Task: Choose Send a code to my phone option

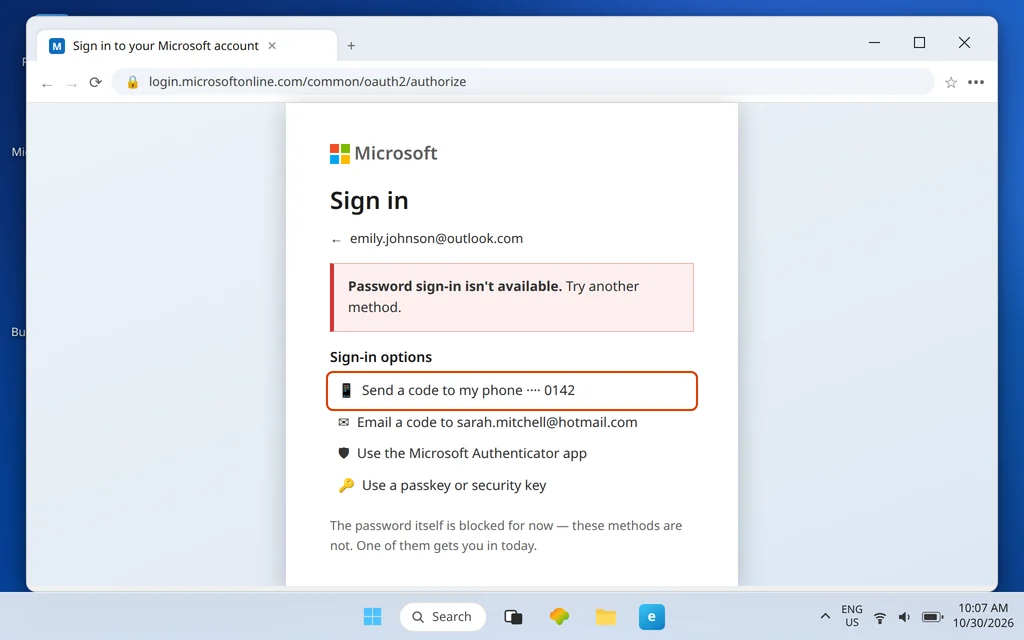Action: point(512,391)
